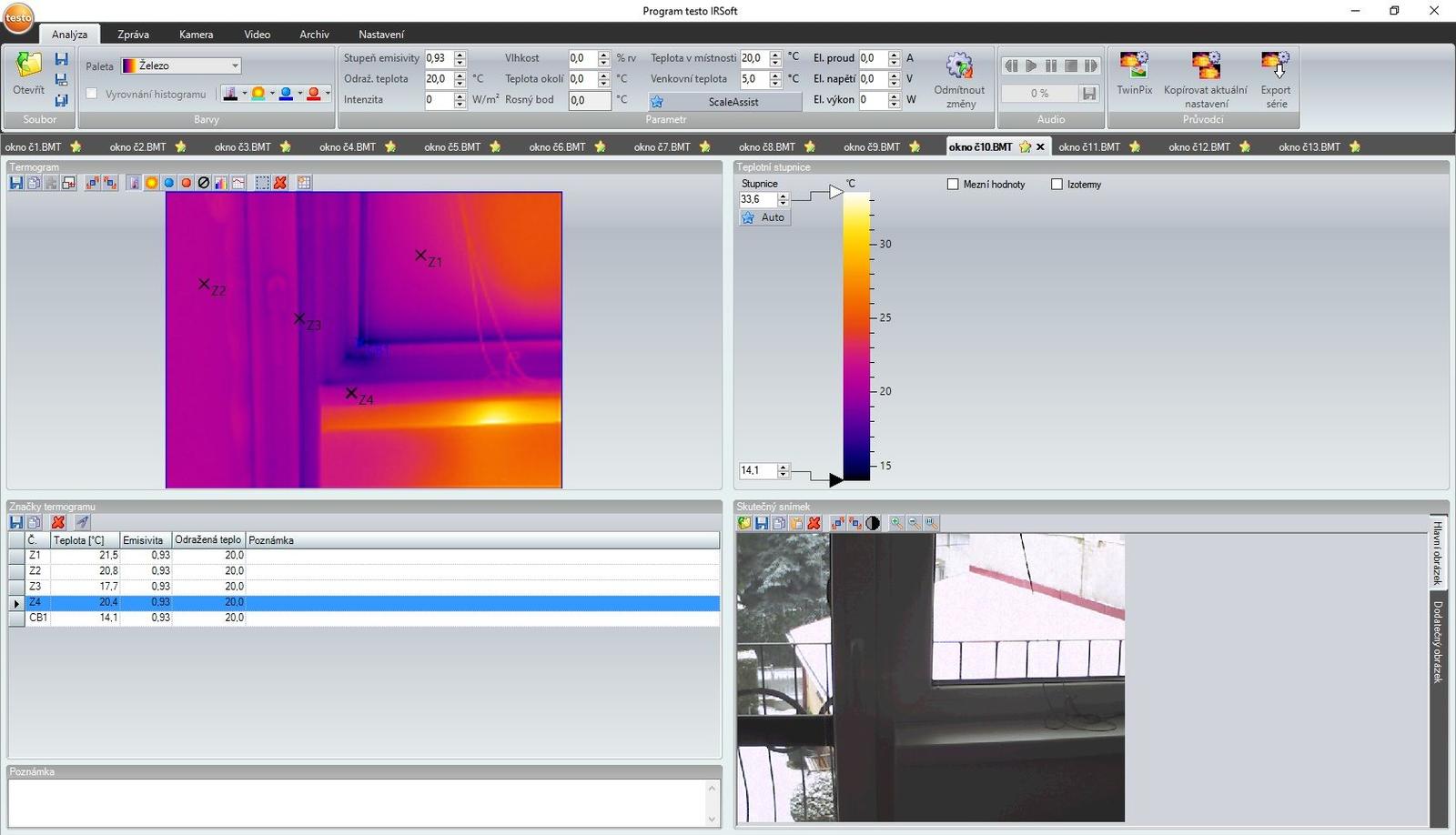Open the okno č11.BMT file tab

point(1089,146)
